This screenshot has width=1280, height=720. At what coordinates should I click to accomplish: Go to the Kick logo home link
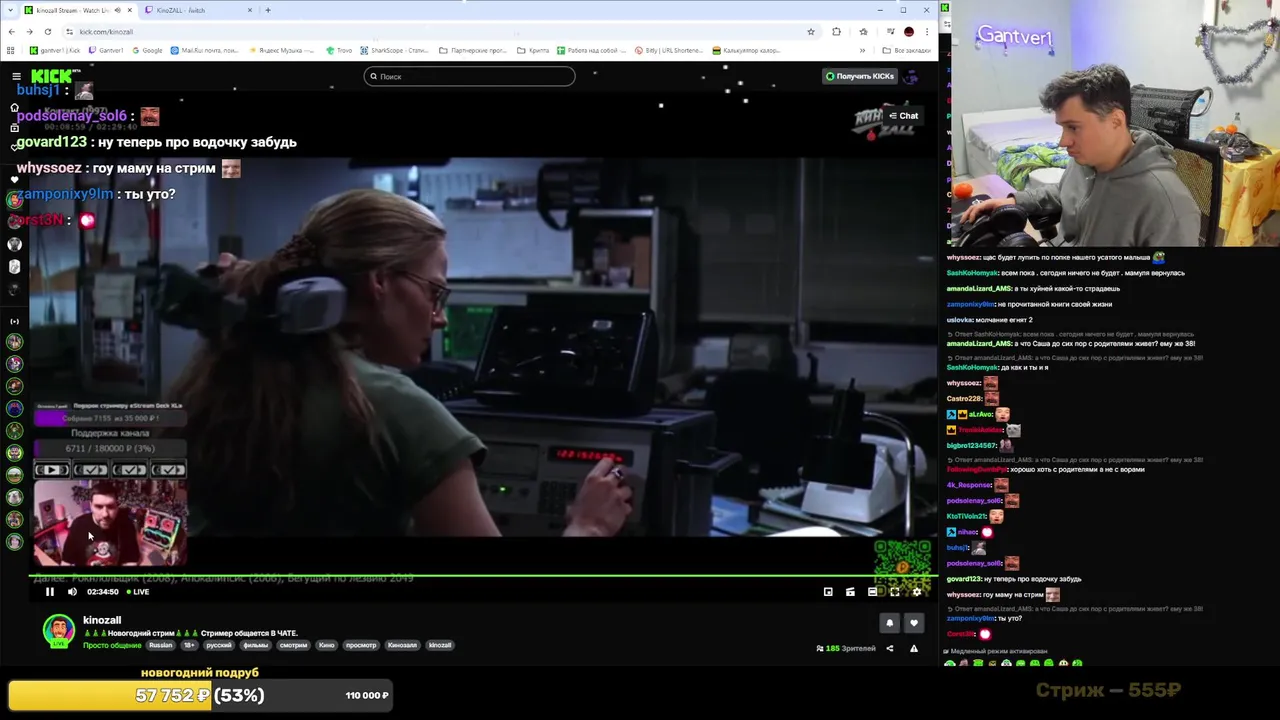54,76
